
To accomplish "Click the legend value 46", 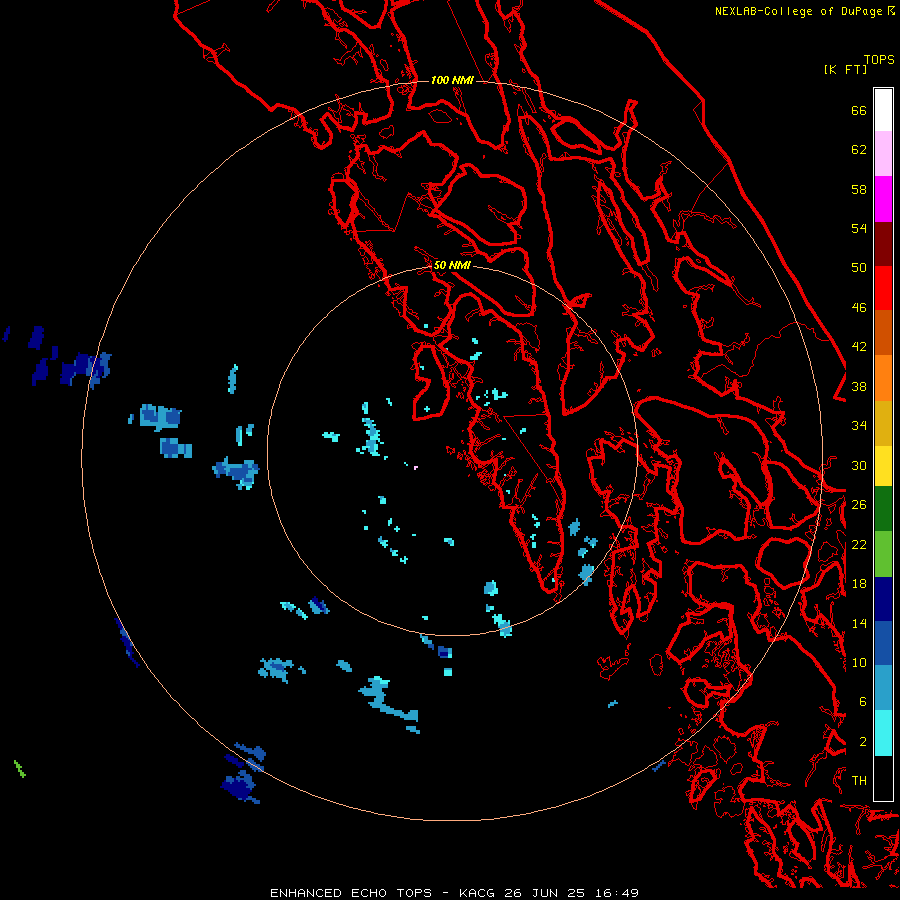I will (x=859, y=308).
